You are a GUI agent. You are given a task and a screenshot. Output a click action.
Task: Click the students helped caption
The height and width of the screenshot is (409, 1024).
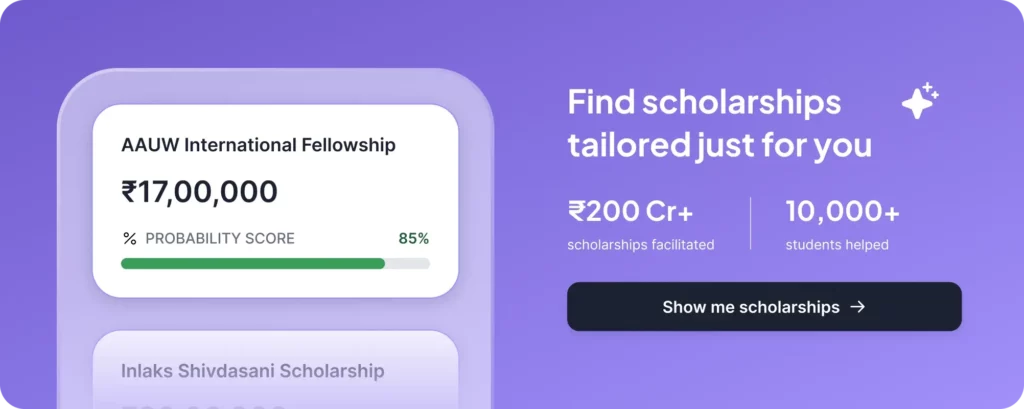(x=836, y=245)
